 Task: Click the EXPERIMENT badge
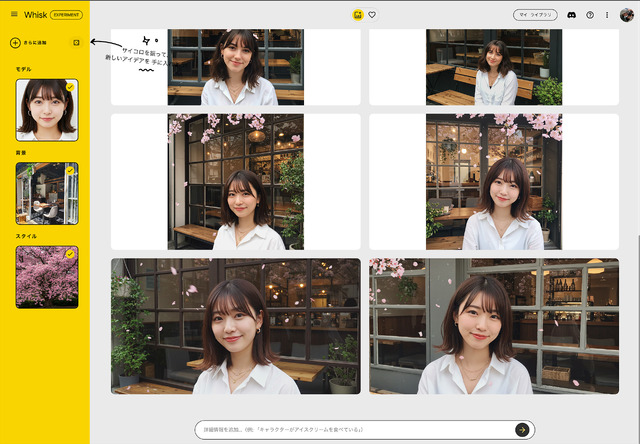66,15
